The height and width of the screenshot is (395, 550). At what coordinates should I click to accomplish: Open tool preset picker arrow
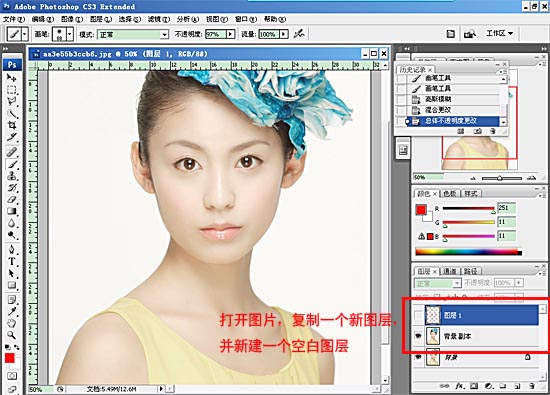pos(25,34)
